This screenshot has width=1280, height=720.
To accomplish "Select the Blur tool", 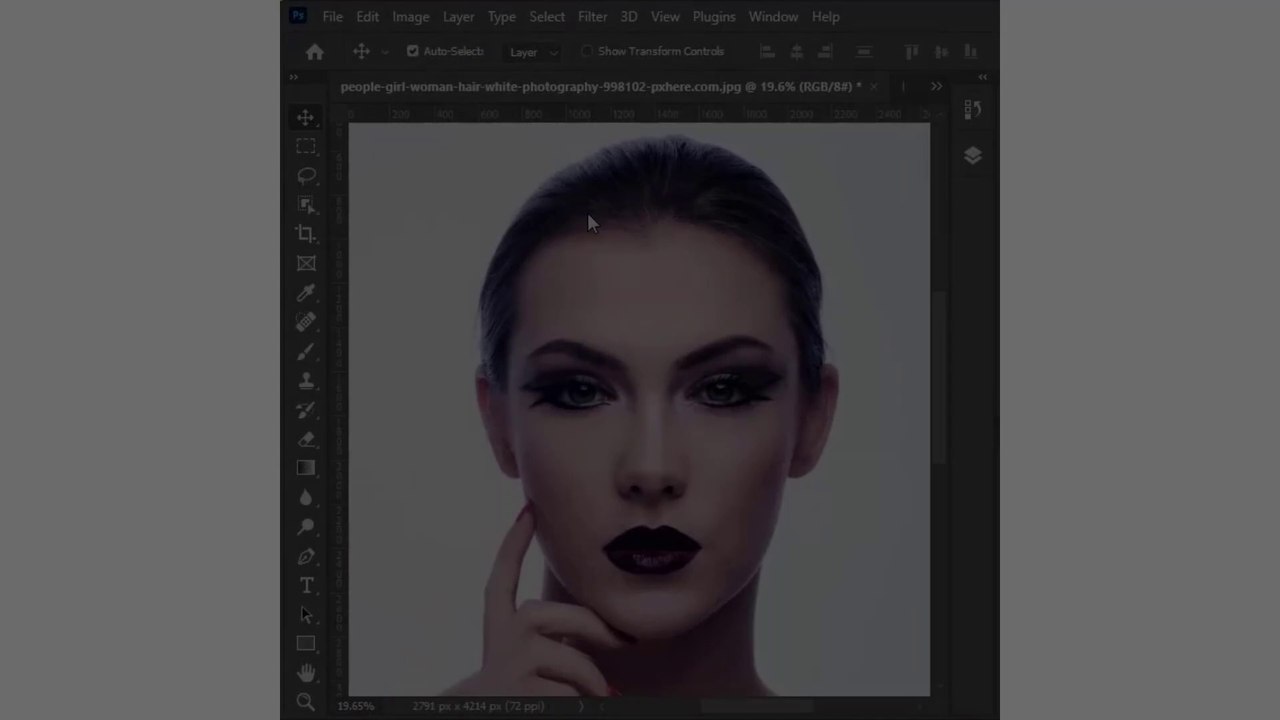I will click(306, 497).
